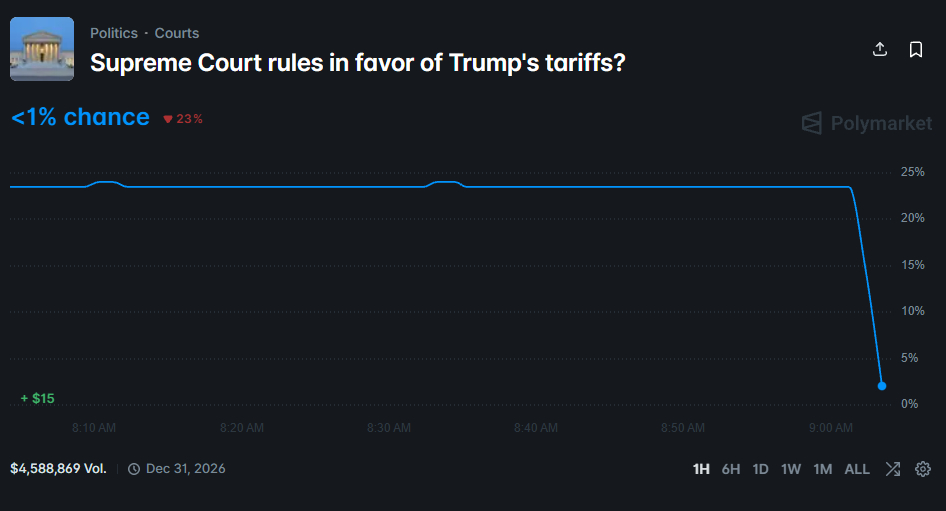Open the Politics category link
This screenshot has height=511, width=946.
tap(114, 33)
